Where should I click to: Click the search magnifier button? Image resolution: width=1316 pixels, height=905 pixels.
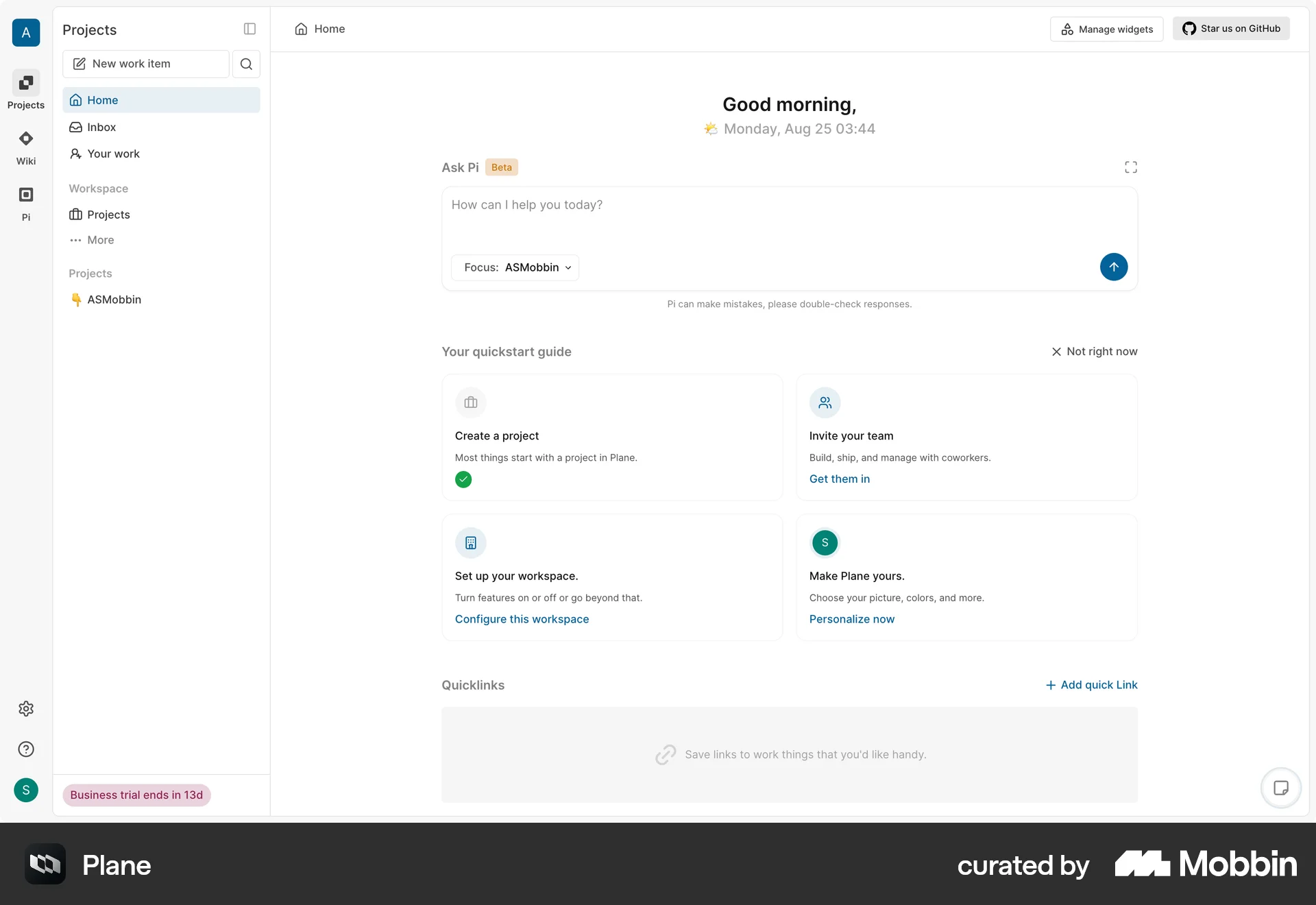246,64
